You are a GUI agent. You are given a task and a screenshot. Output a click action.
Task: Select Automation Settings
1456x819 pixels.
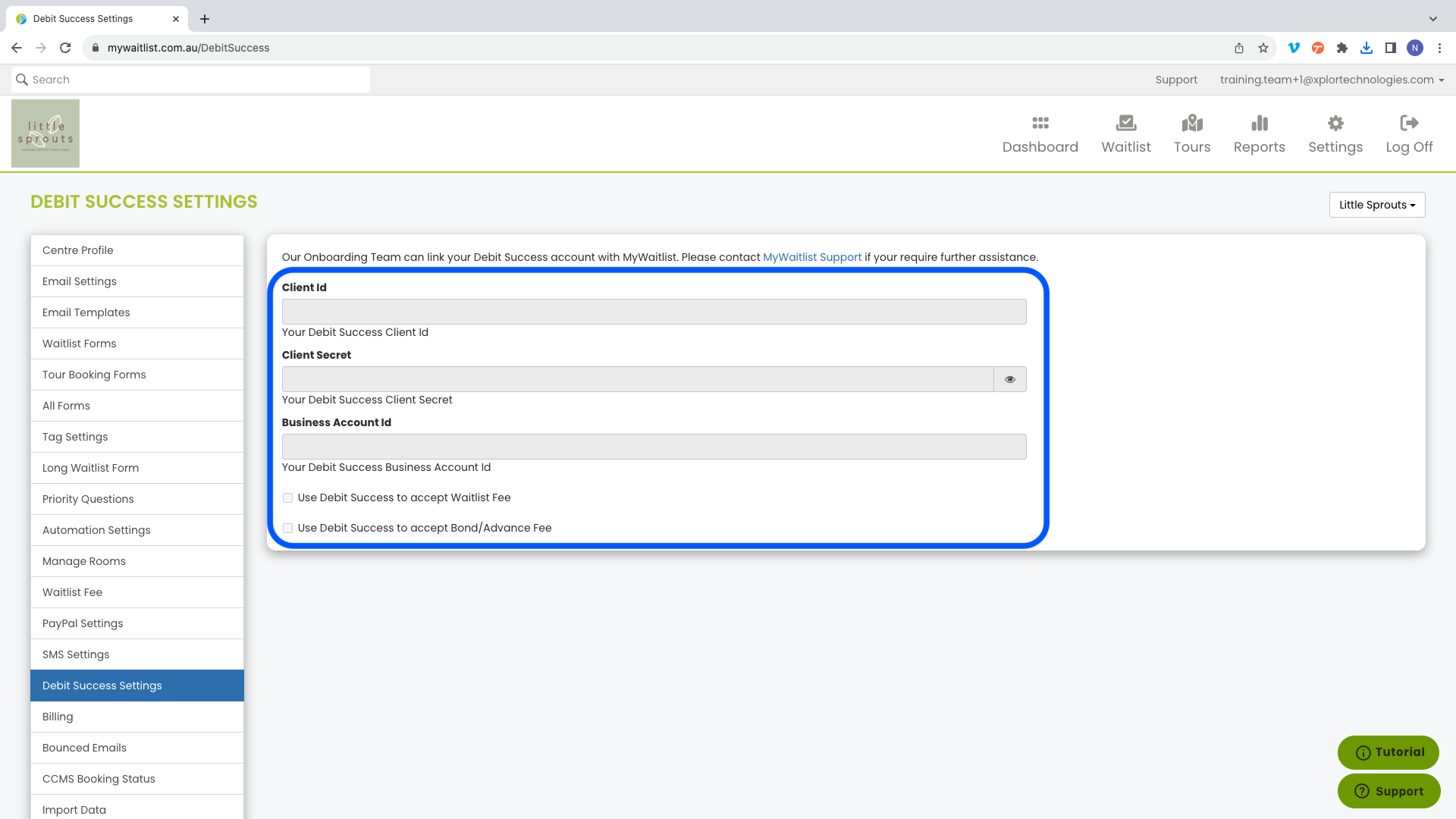(137, 530)
